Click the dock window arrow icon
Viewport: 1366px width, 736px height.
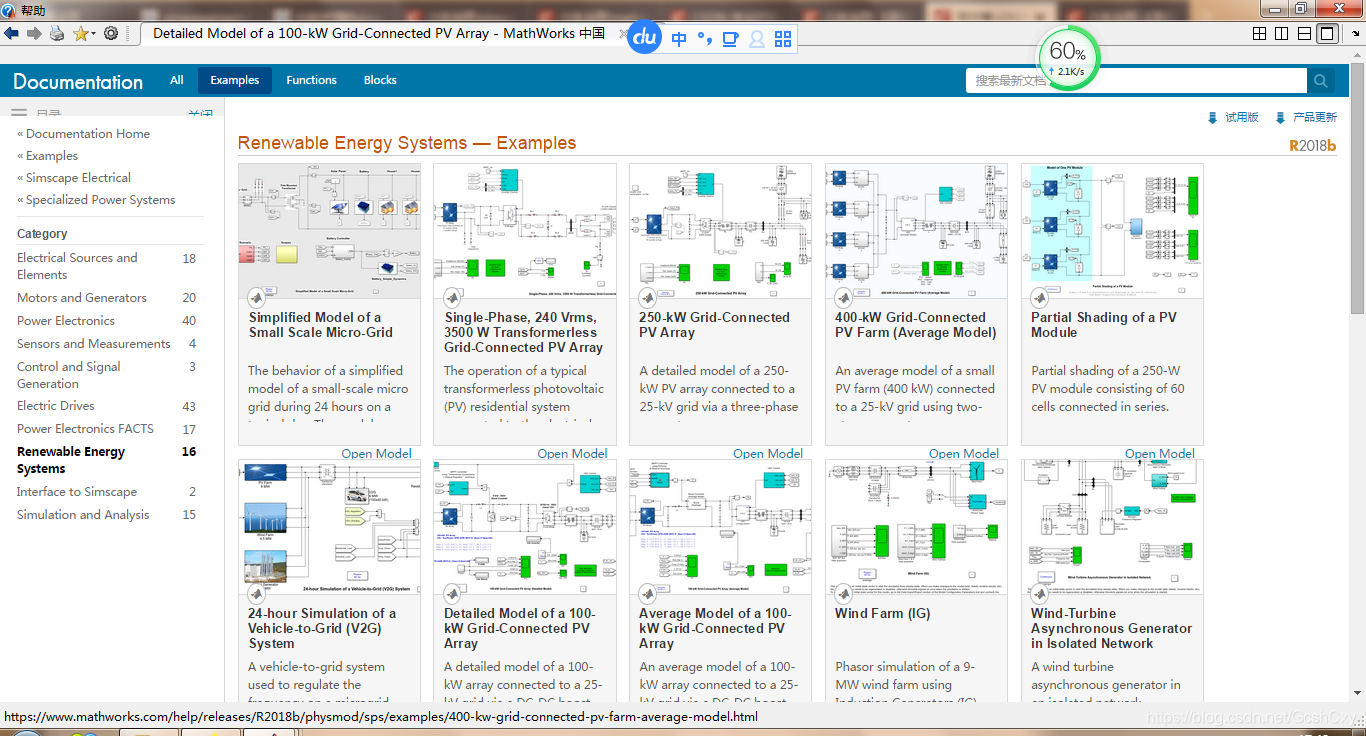point(1354,33)
